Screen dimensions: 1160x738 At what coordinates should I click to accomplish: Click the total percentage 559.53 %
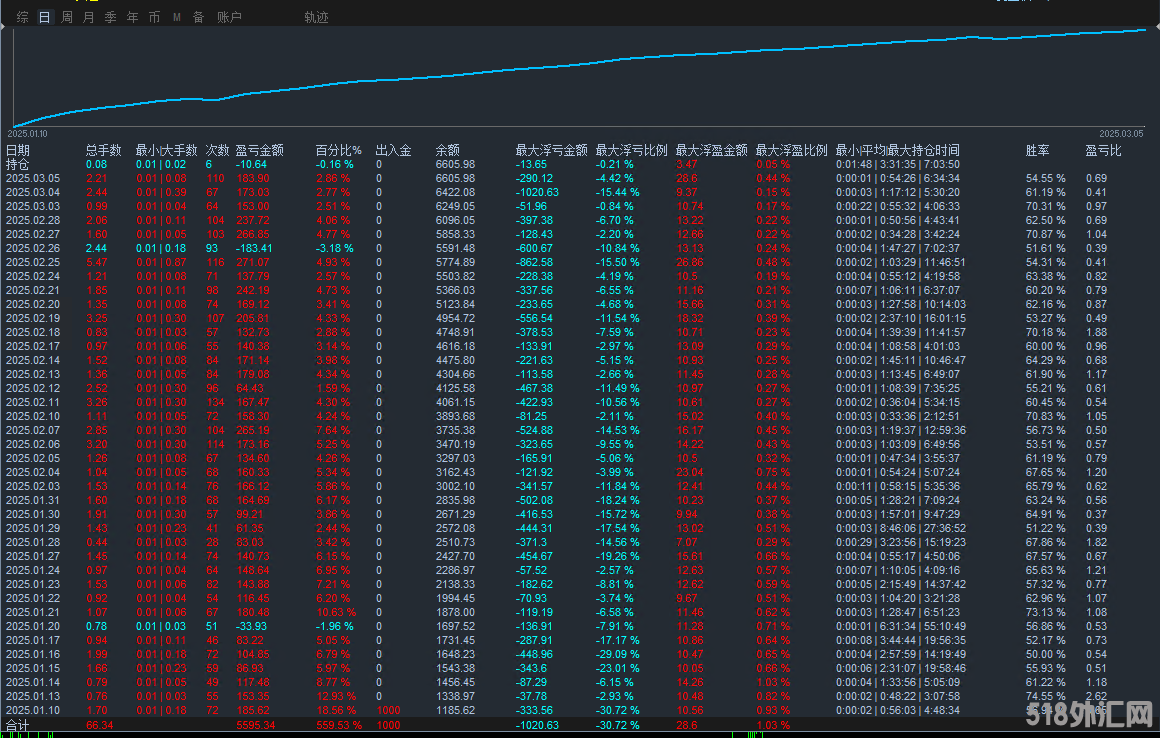pyautogui.click(x=339, y=725)
